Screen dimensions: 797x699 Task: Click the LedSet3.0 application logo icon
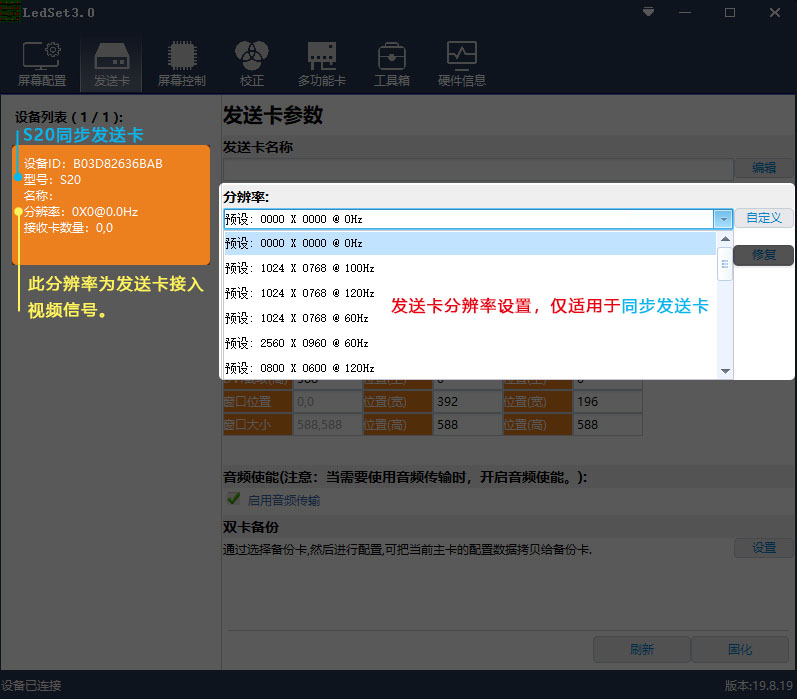point(10,12)
